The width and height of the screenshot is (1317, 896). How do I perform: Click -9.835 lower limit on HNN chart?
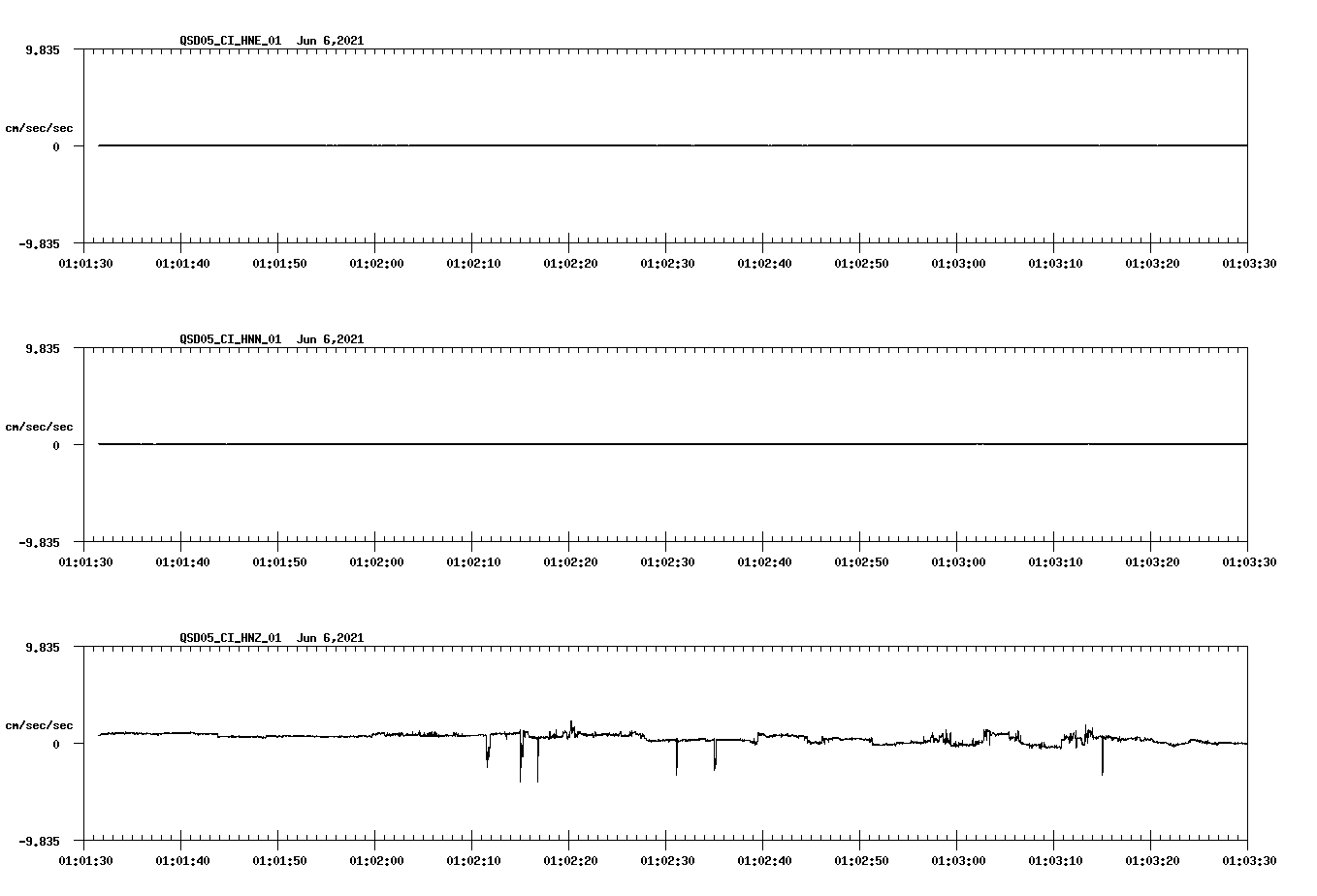(x=40, y=542)
